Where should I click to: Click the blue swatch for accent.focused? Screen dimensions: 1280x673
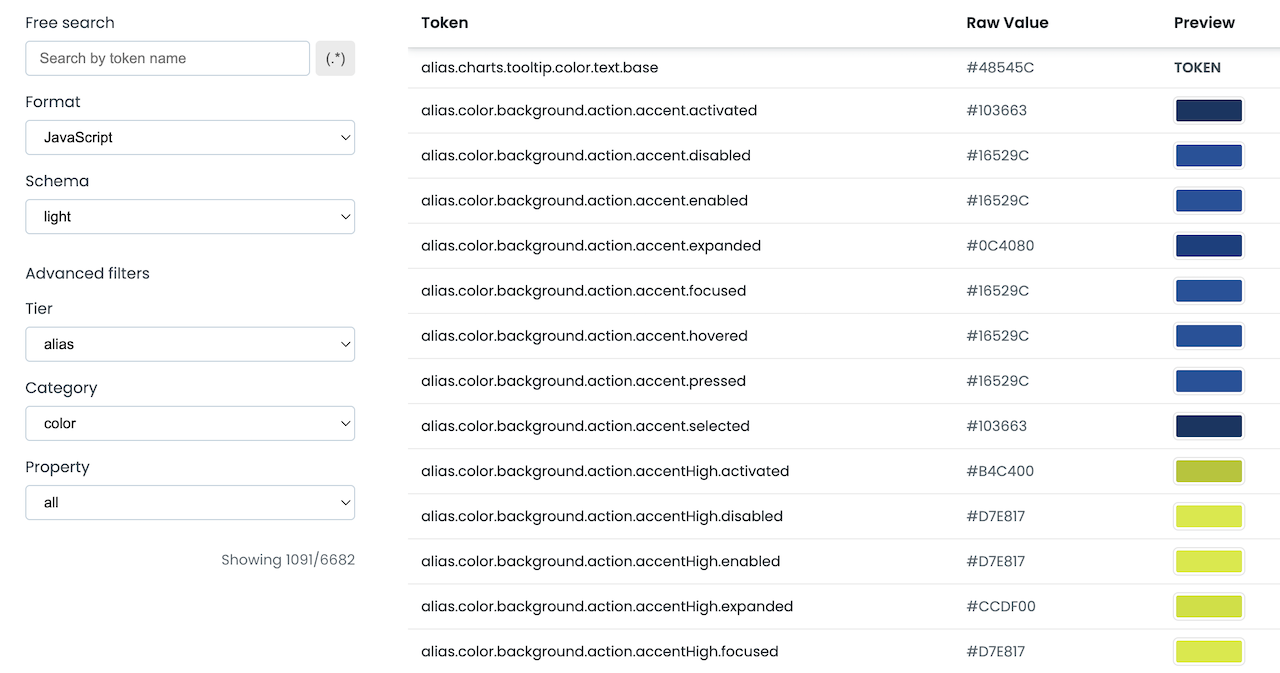click(x=1208, y=290)
